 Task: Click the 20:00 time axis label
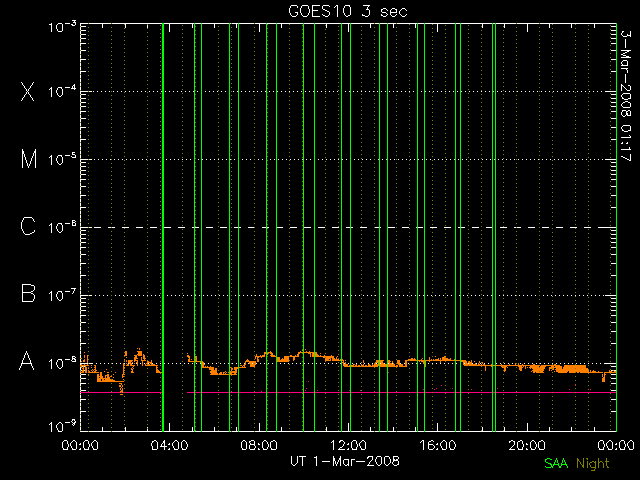[527, 445]
